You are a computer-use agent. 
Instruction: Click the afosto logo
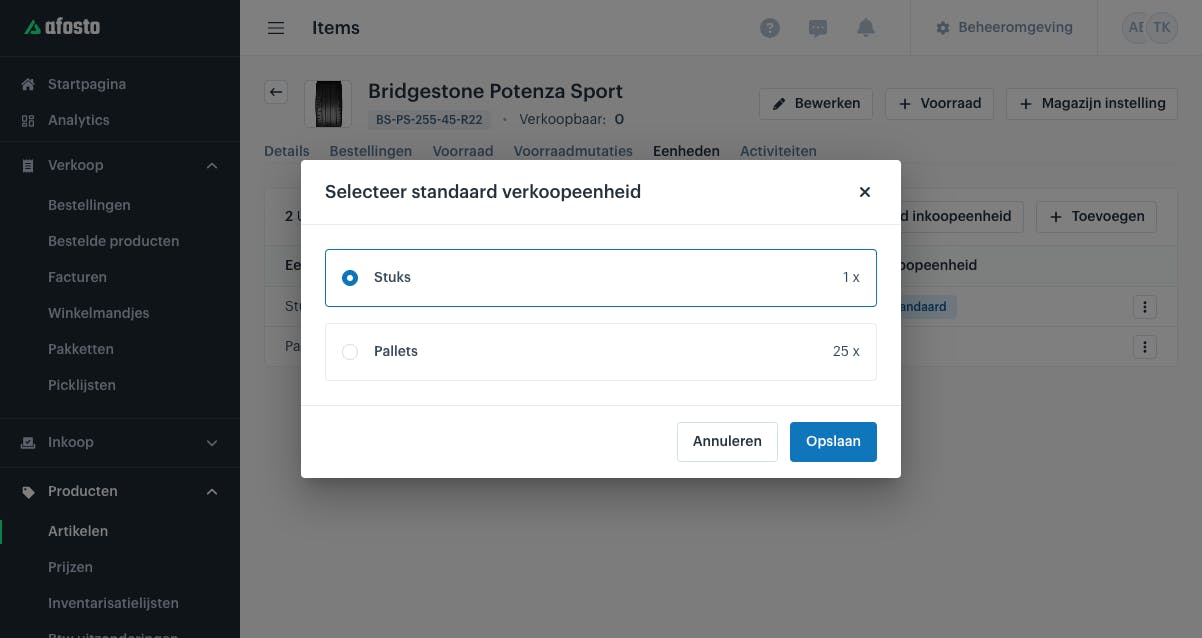(63, 27)
